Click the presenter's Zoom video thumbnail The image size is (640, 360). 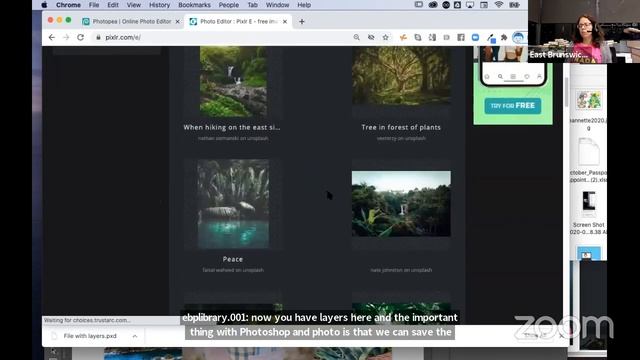[584, 31]
